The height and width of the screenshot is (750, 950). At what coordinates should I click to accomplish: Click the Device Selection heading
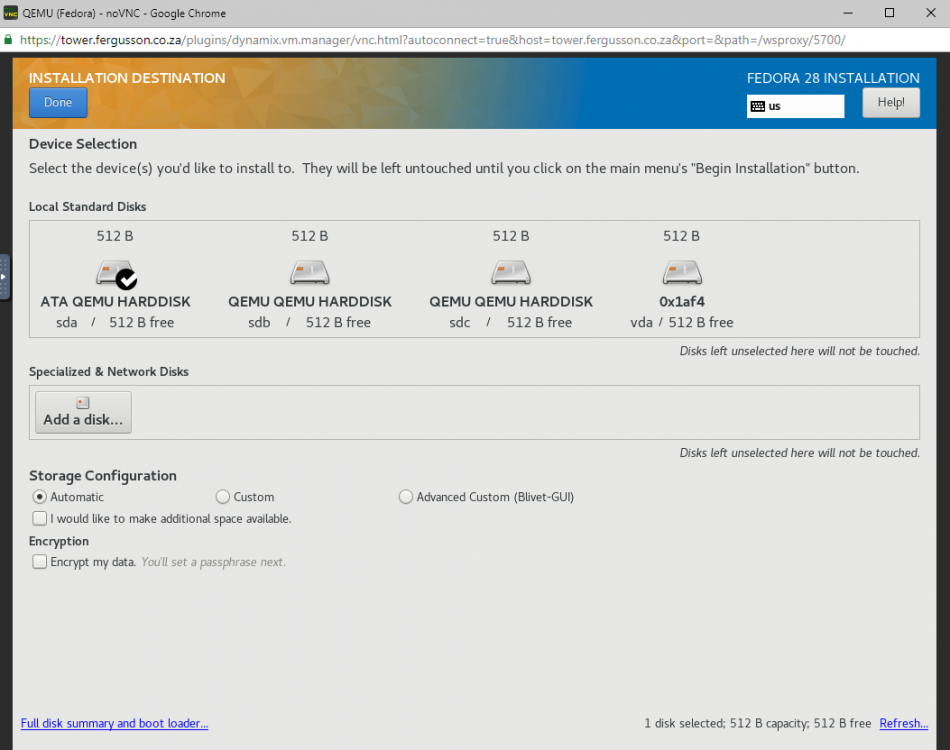(83, 144)
